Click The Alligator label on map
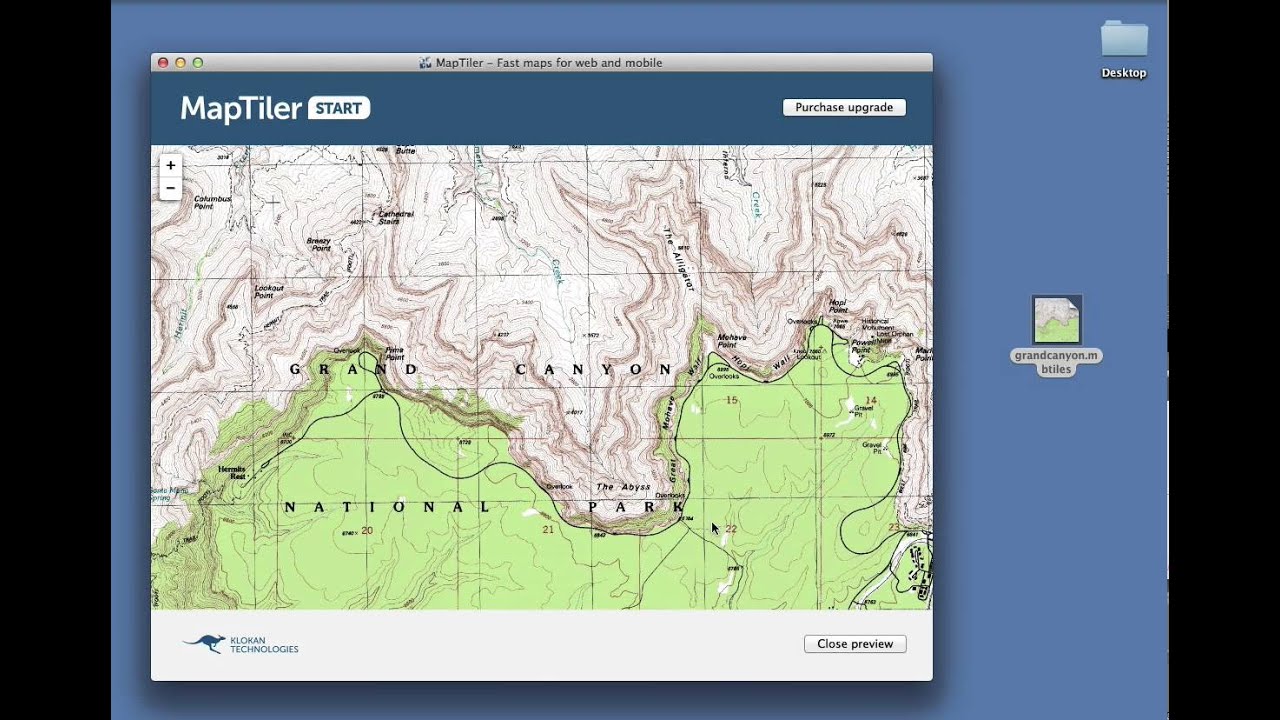This screenshot has width=1280, height=720. 678,258
